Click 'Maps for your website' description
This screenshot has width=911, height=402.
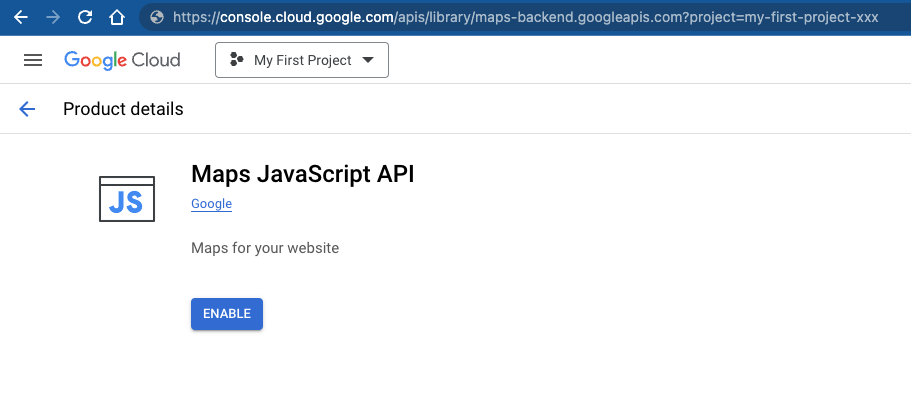[265, 247]
